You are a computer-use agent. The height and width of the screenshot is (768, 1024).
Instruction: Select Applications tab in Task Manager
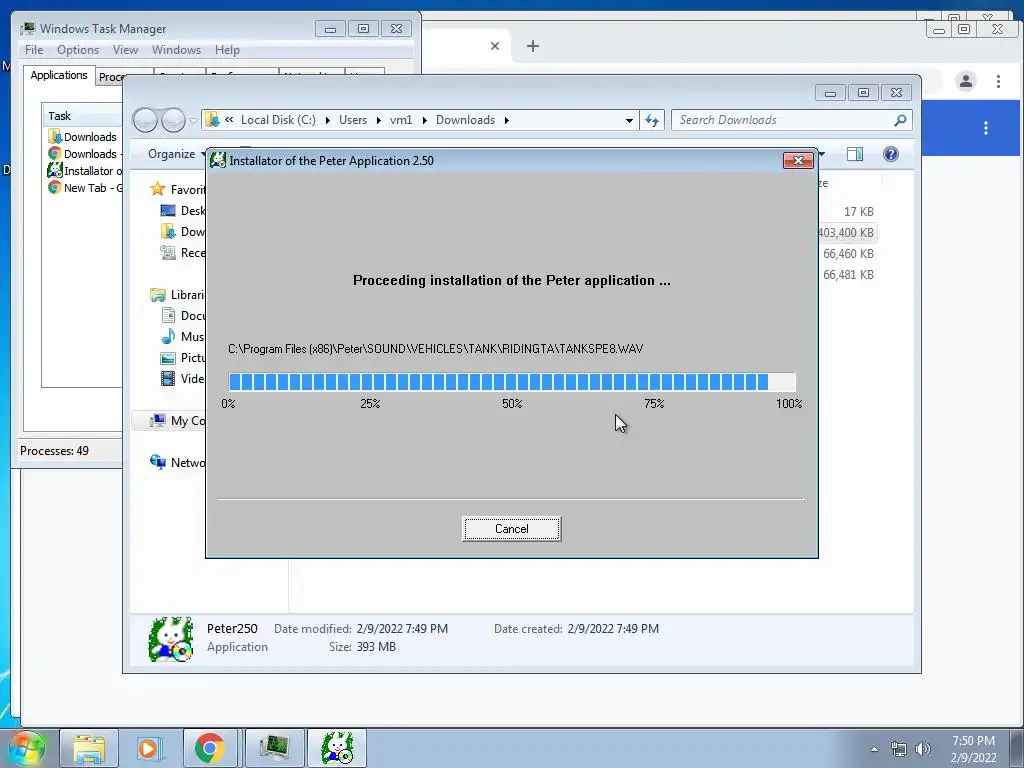pyautogui.click(x=59, y=75)
